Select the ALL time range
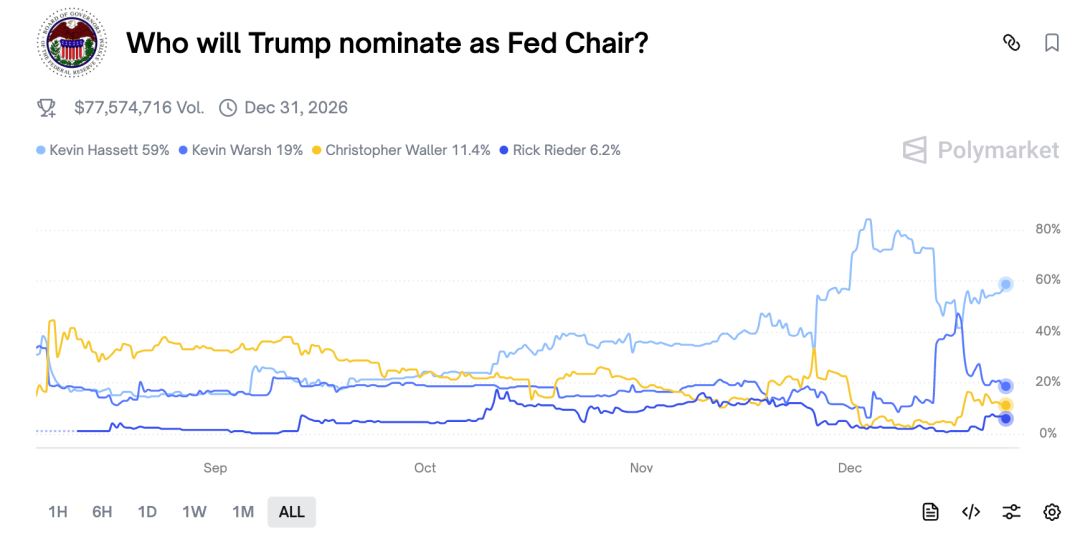This screenshot has height=544, width=1080. (291, 512)
